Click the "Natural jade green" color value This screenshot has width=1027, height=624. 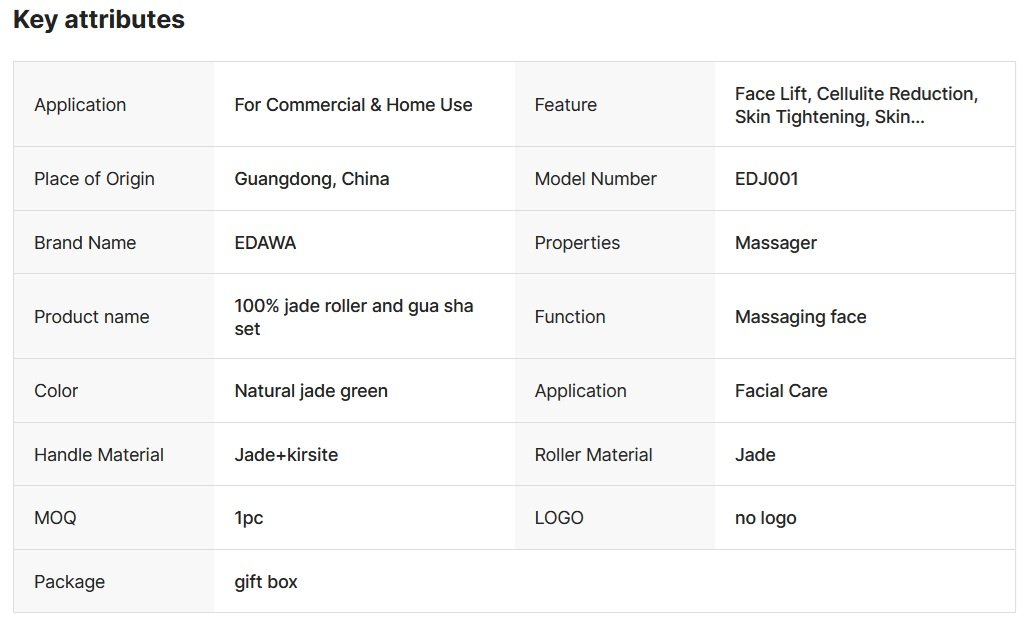pyautogui.click(x=311, y=391)
